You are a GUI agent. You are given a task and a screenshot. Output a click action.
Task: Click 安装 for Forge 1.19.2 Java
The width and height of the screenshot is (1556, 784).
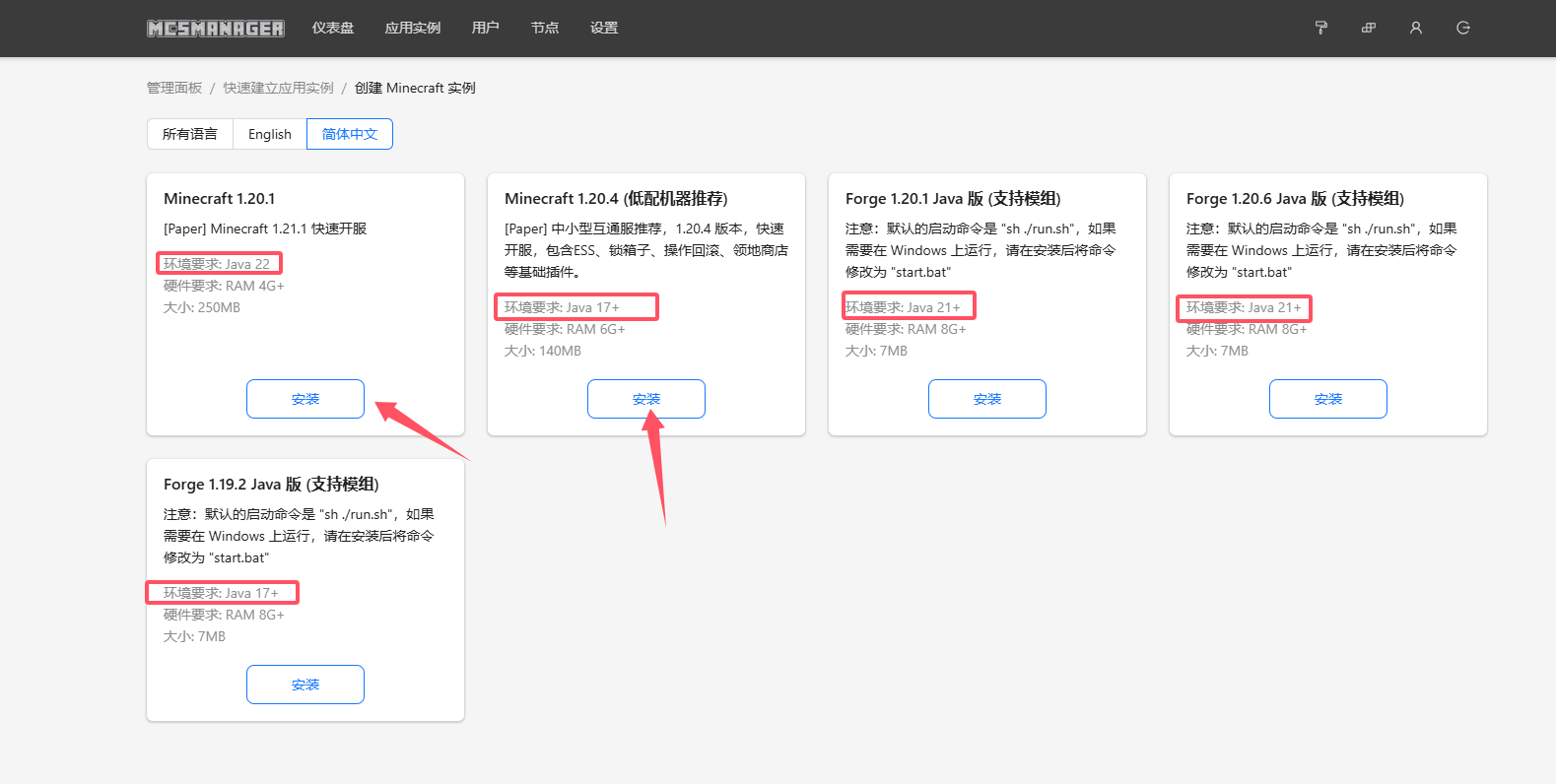point(305,685)
